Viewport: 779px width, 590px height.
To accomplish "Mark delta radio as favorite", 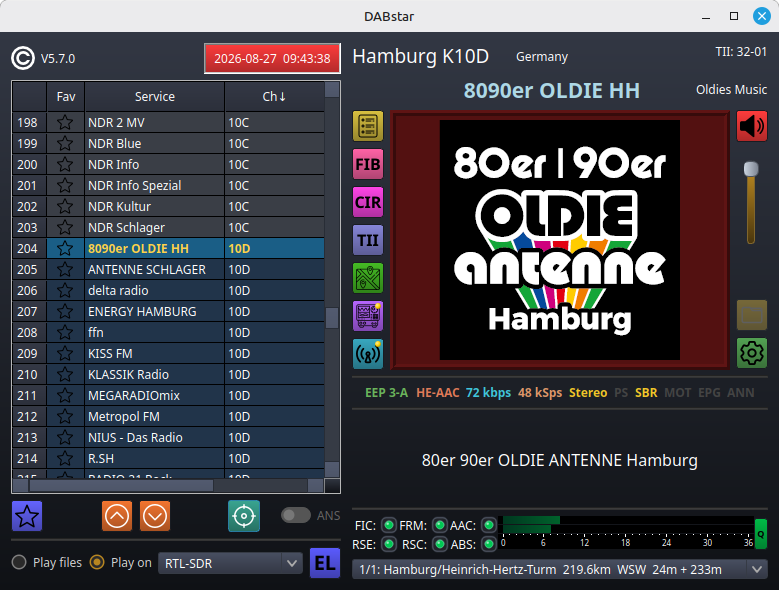I will pos(65,291).
